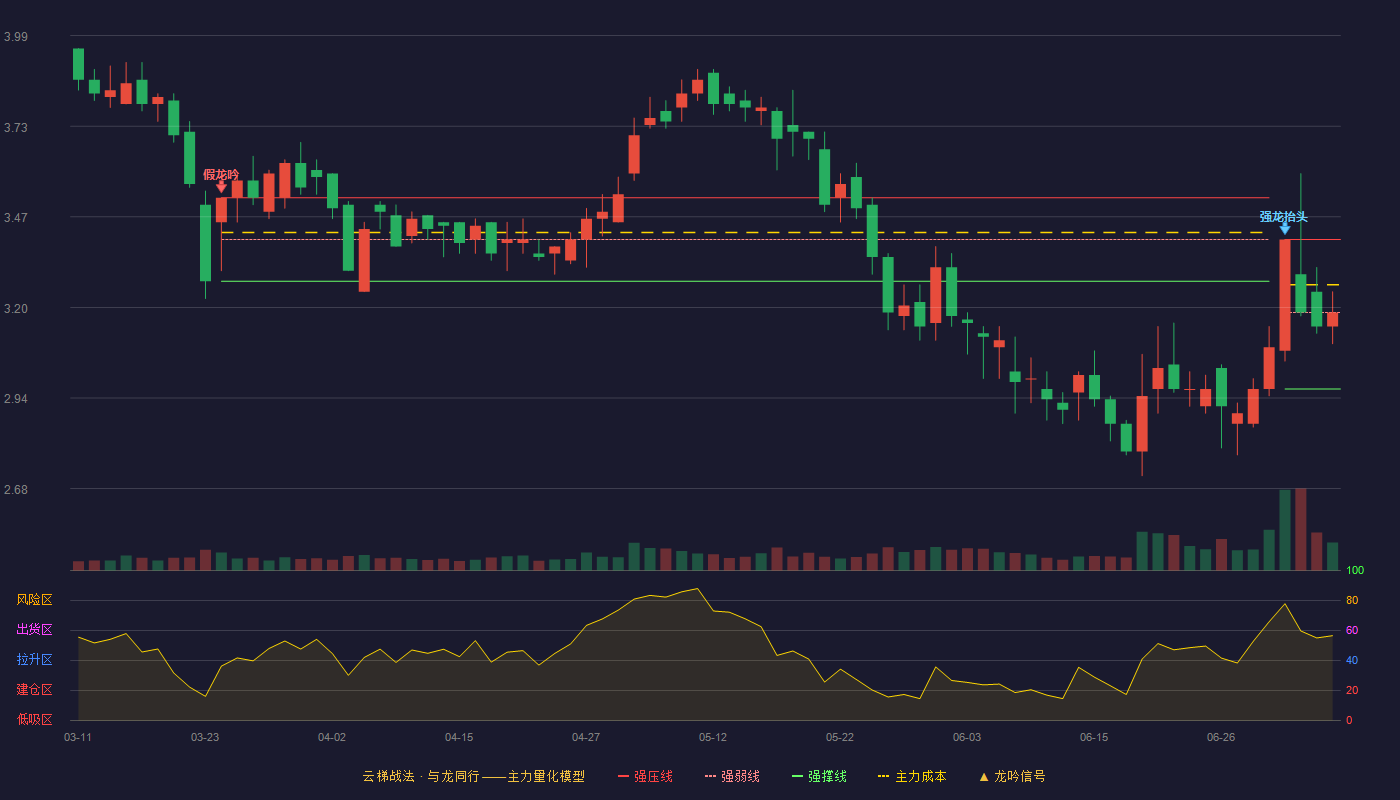The width and height of the screenshot is (1400, 800).
Task: Click the 建仓区 zone label
Action: (x=34, y=690)
